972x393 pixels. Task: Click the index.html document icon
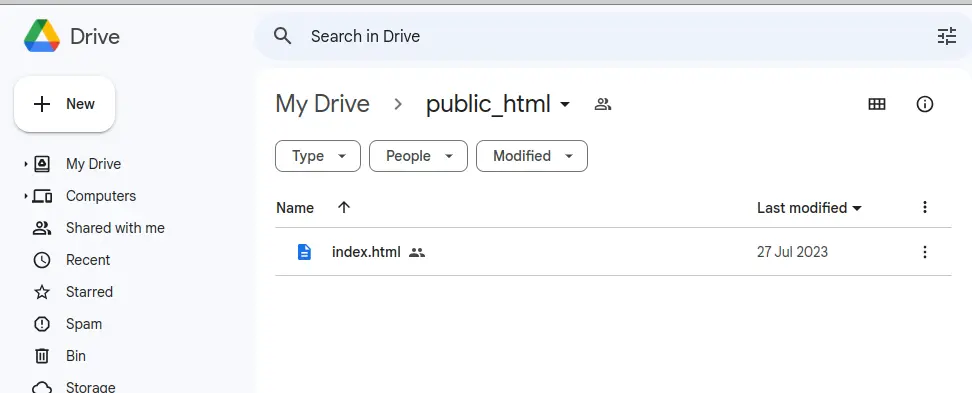pyautogui.click(x=304, y=252)
